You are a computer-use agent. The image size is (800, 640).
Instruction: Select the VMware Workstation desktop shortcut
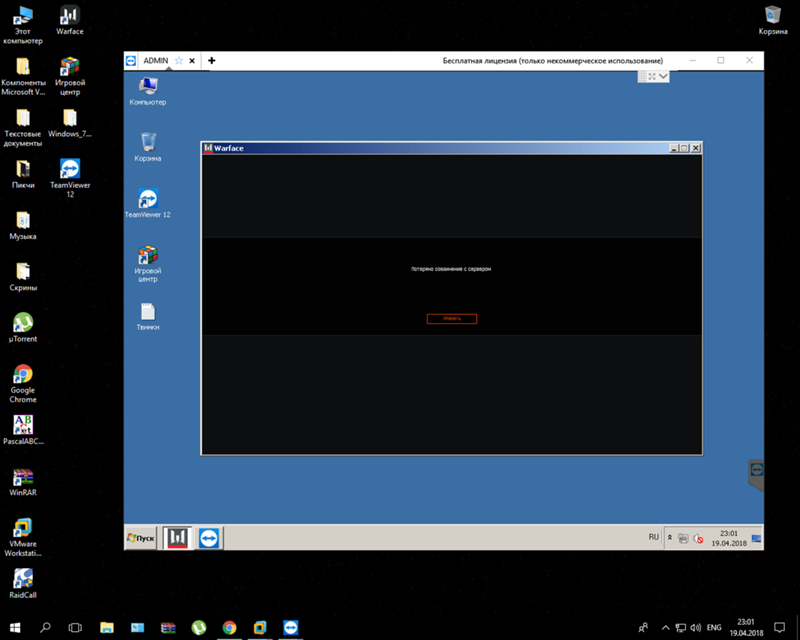click(x=23, y=537)
